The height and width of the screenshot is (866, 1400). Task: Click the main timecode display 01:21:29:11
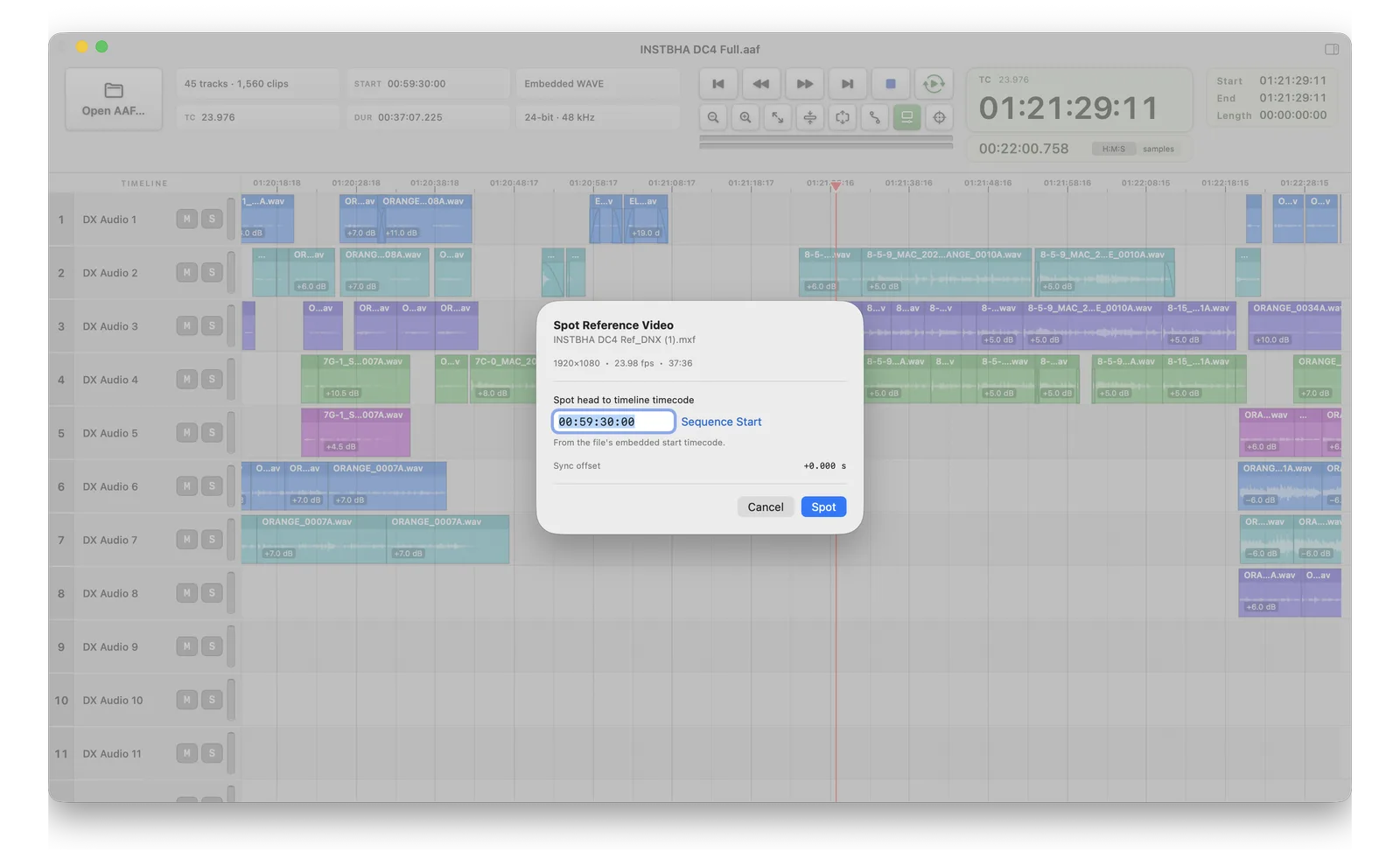point(1068,108)
